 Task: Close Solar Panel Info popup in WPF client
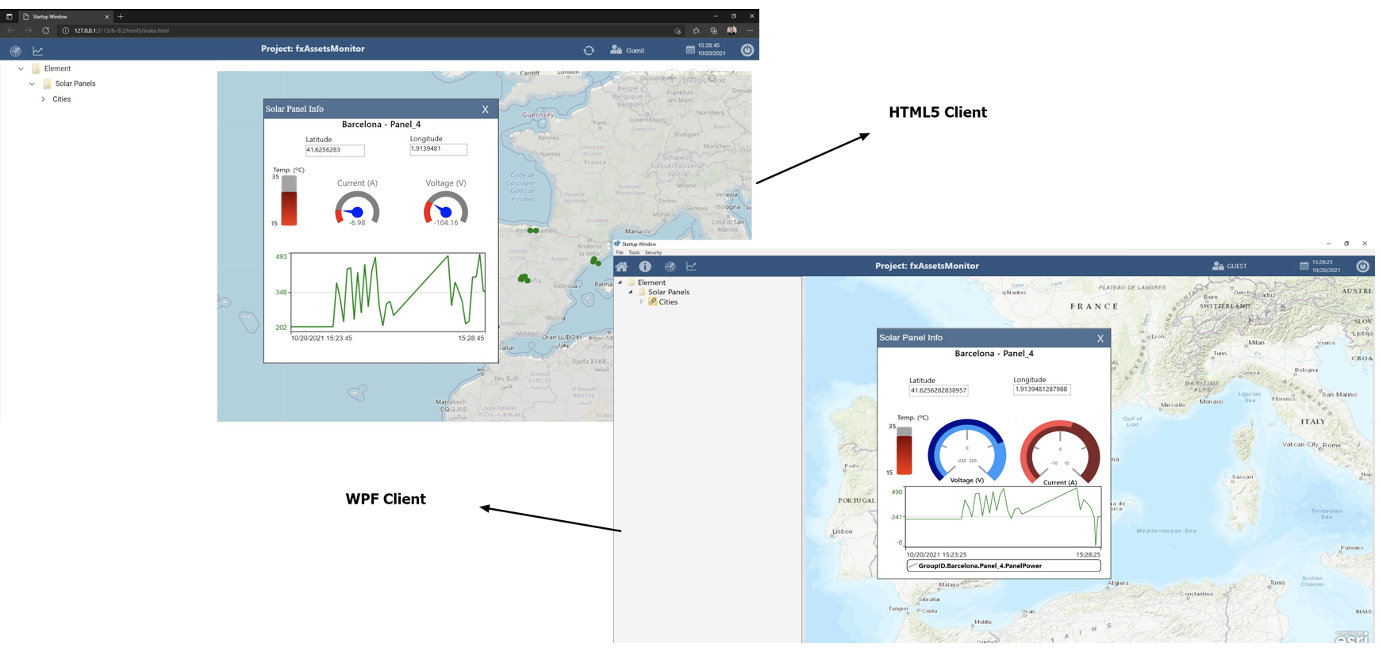1100,338
